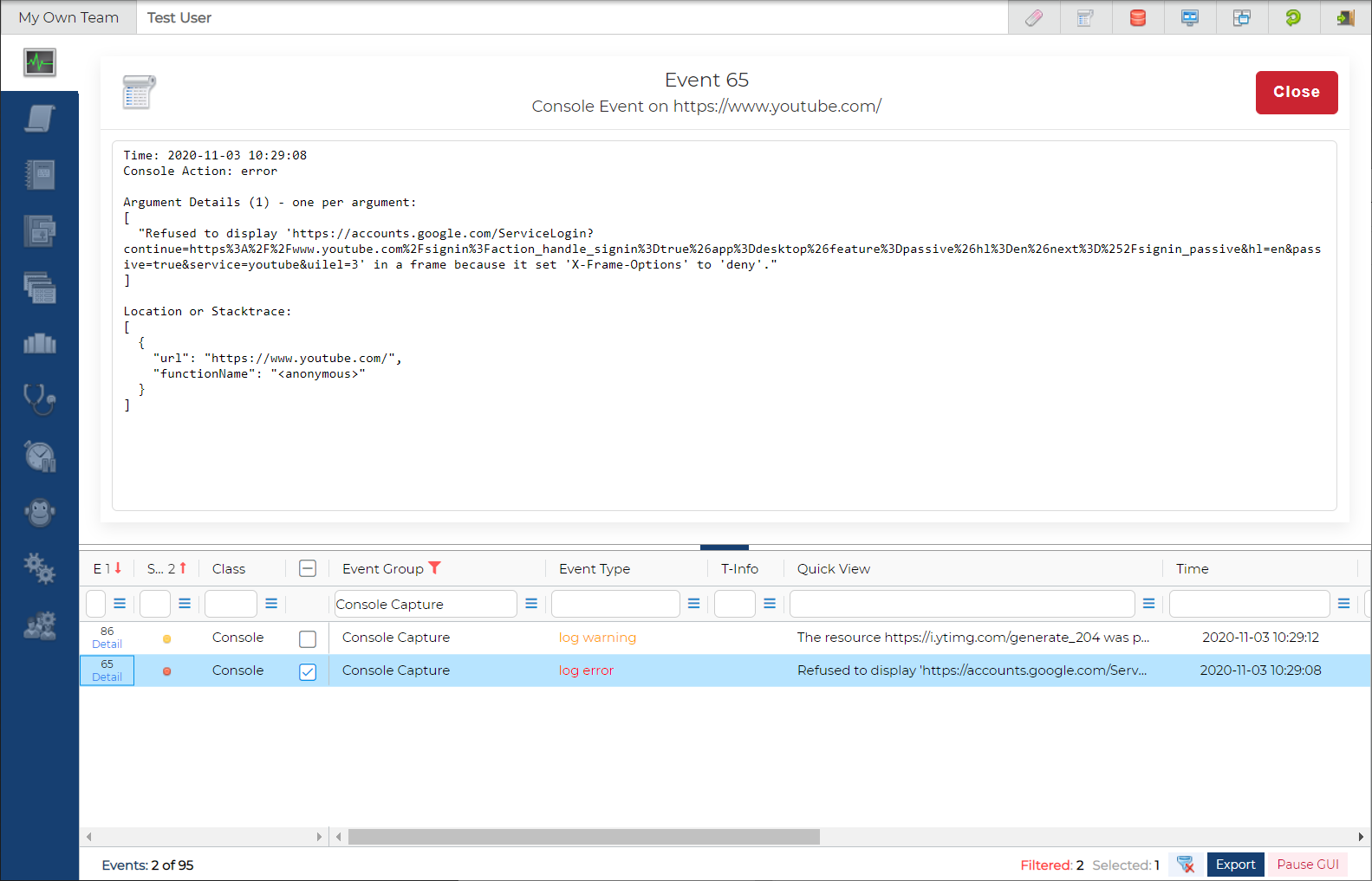The image size is (1372, 881).
Task: Open the activity monitor pulse icon
Action: [x=40, y=62]
